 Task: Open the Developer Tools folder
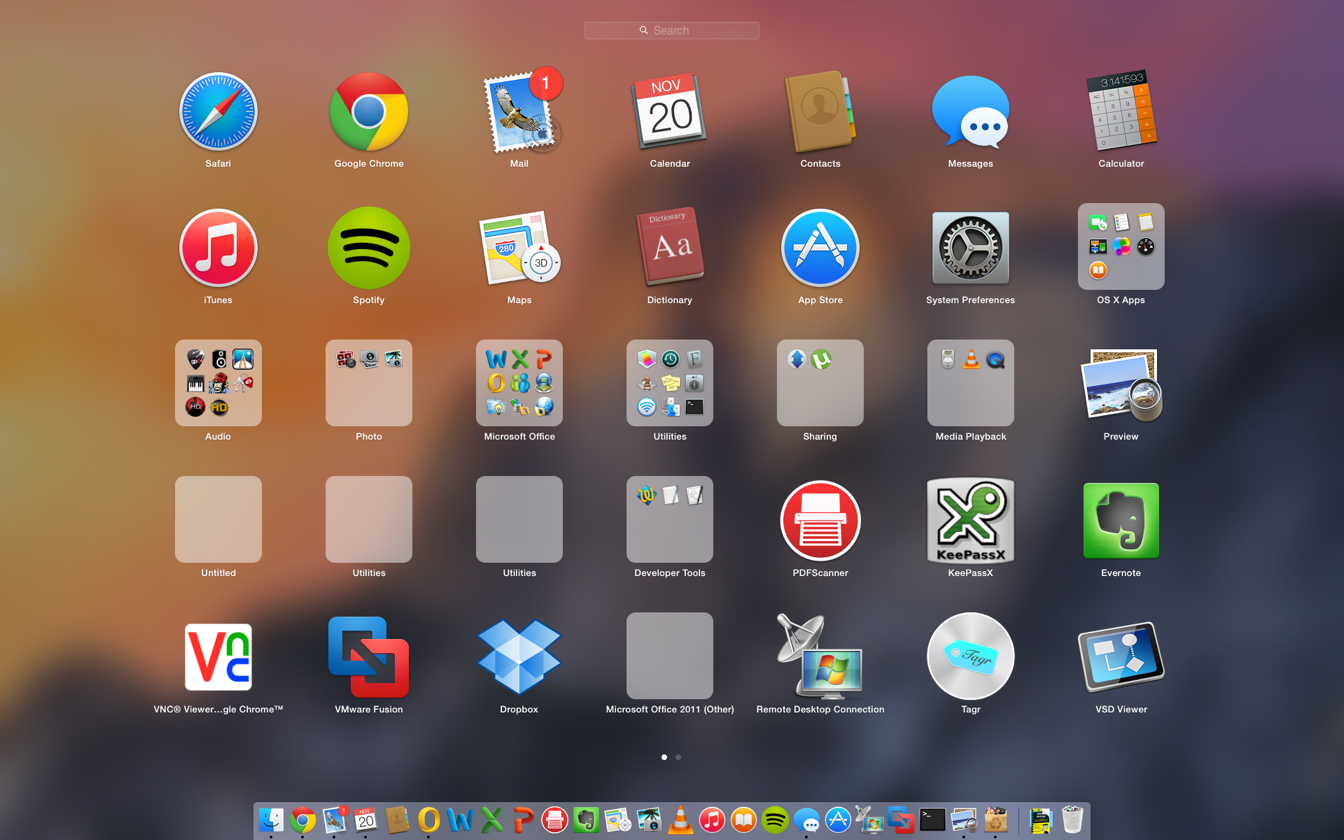(670, 519)
